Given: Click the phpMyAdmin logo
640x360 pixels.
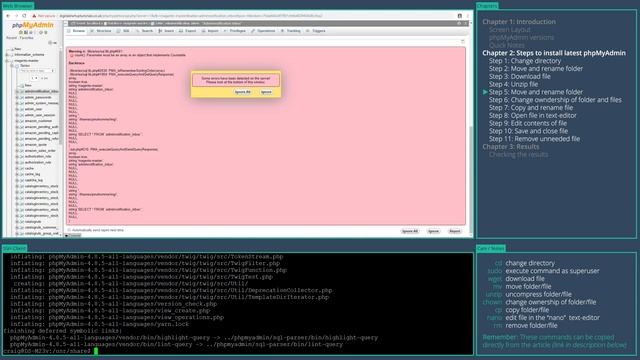Looking at the screenshot, I should coord(33,25).
